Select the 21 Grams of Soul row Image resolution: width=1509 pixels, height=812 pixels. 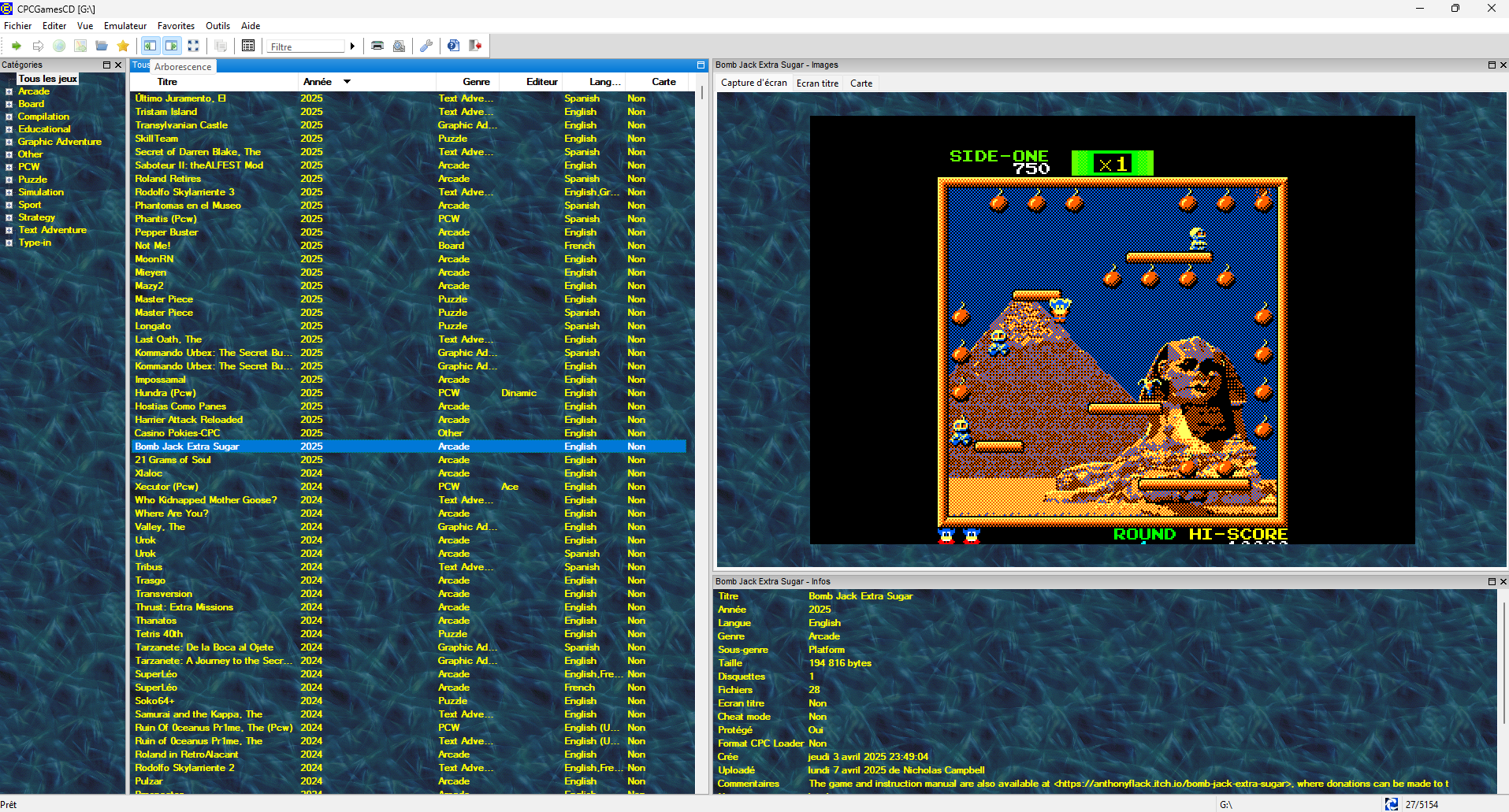pos(408,460)
